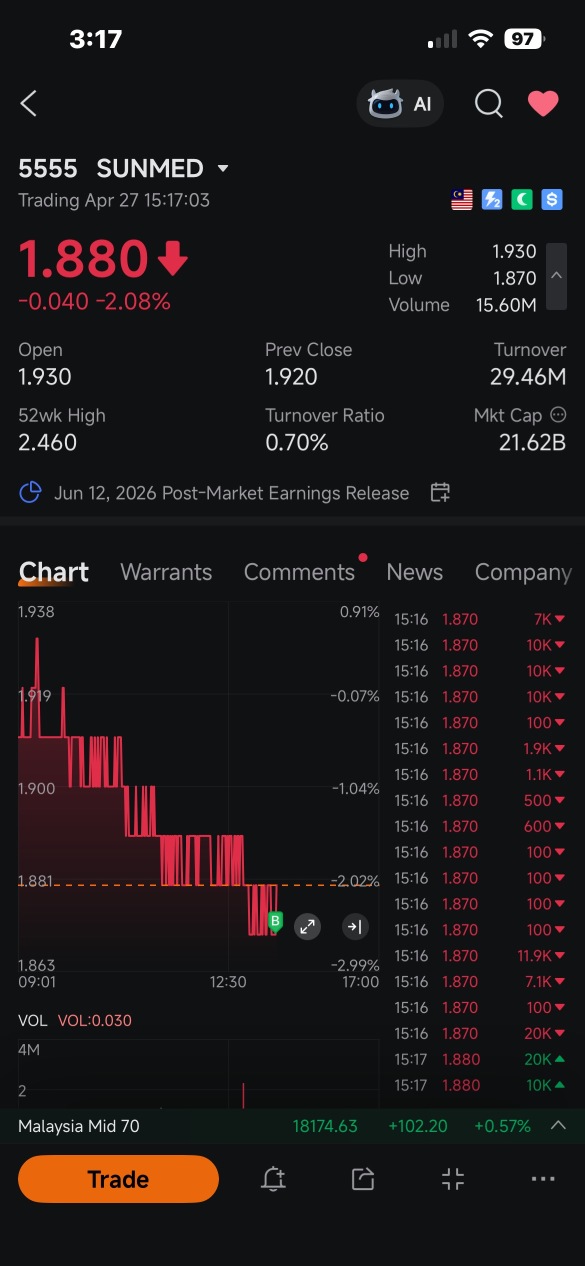Image resolution: width=585 pixels, height=1266 pixels.
Task: Add earnings date via the calendar plus icon
Action: pos(440,492)
